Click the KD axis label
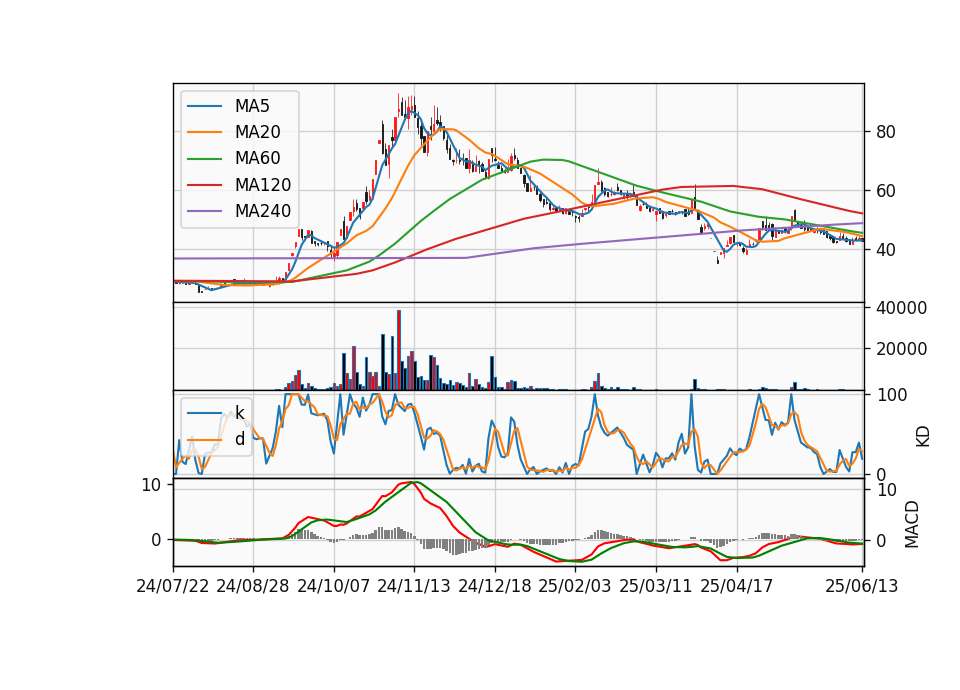This screenshot has width=960, height=690. [x=923, y=436]
